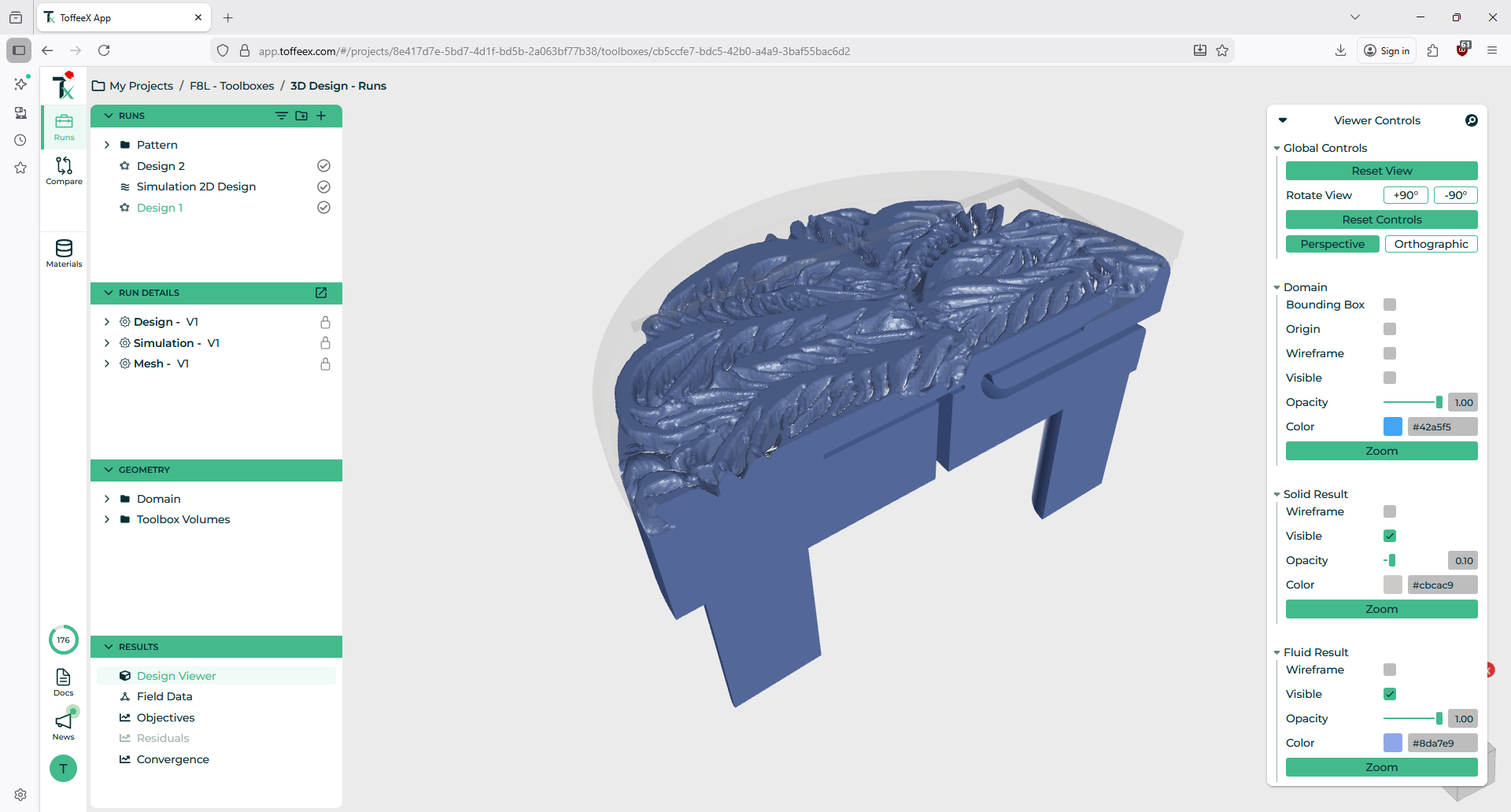The width and height of the screenshot is (1511, 812).
Task: Click the Solid Result opacity value field
Action: pyautogui.click(x=1463, y=560)
